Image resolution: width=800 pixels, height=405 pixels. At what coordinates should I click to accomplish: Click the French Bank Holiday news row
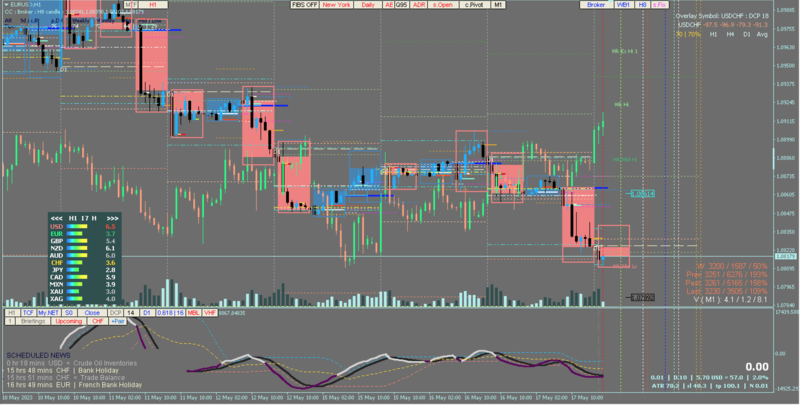(74, 385)
